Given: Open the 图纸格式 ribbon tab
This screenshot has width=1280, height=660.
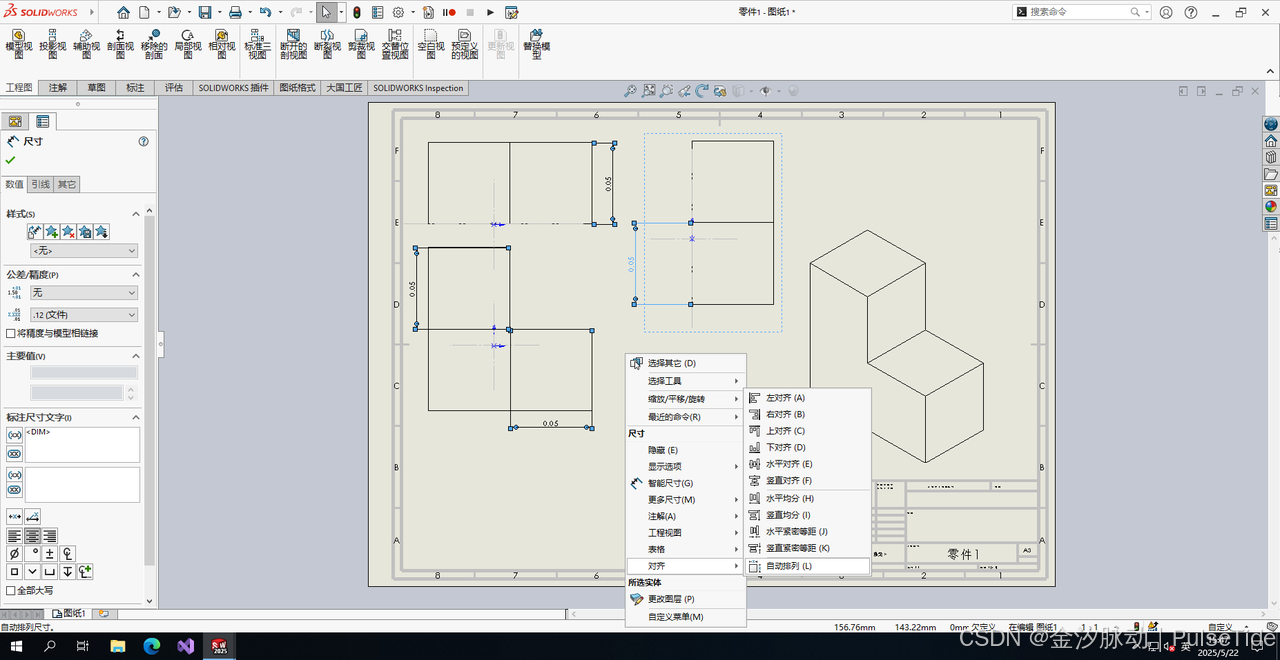Looking at the screenshot, I should point(297,88).
